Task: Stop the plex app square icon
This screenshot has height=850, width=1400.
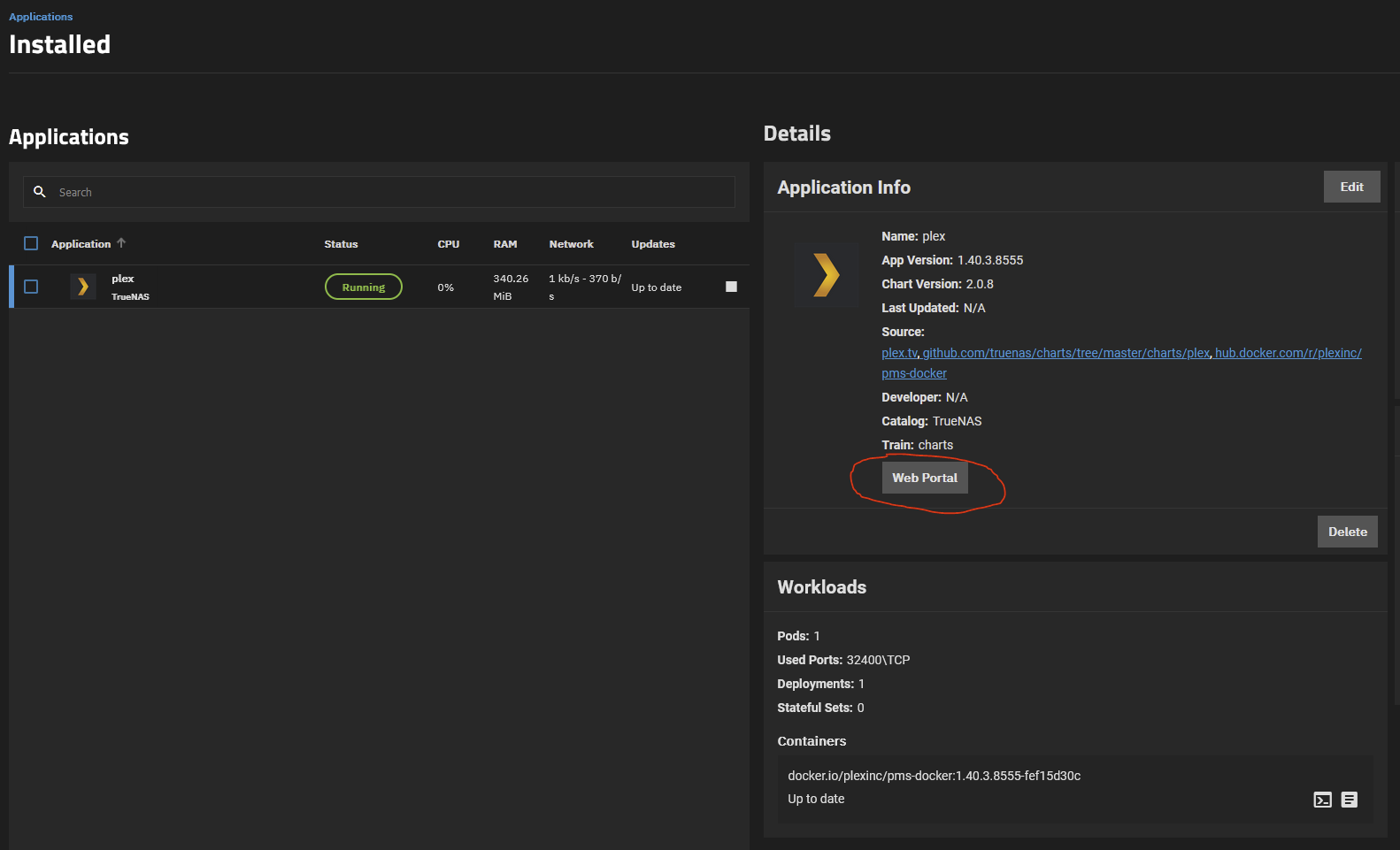Action: [x=731, y=287]
